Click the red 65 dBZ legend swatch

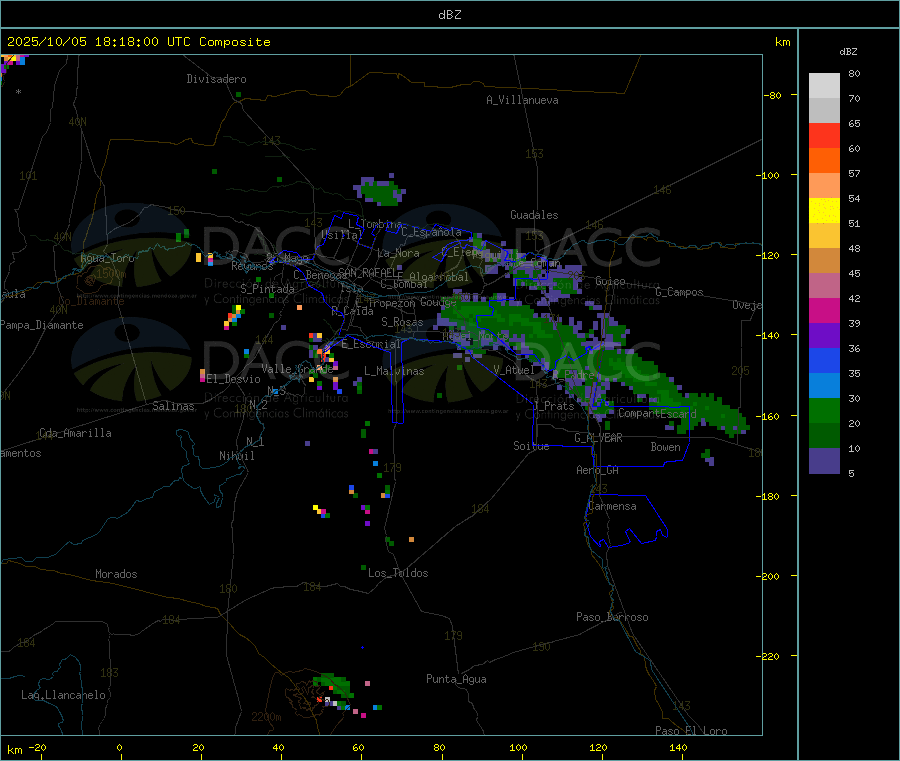click(x=824, y=135)
